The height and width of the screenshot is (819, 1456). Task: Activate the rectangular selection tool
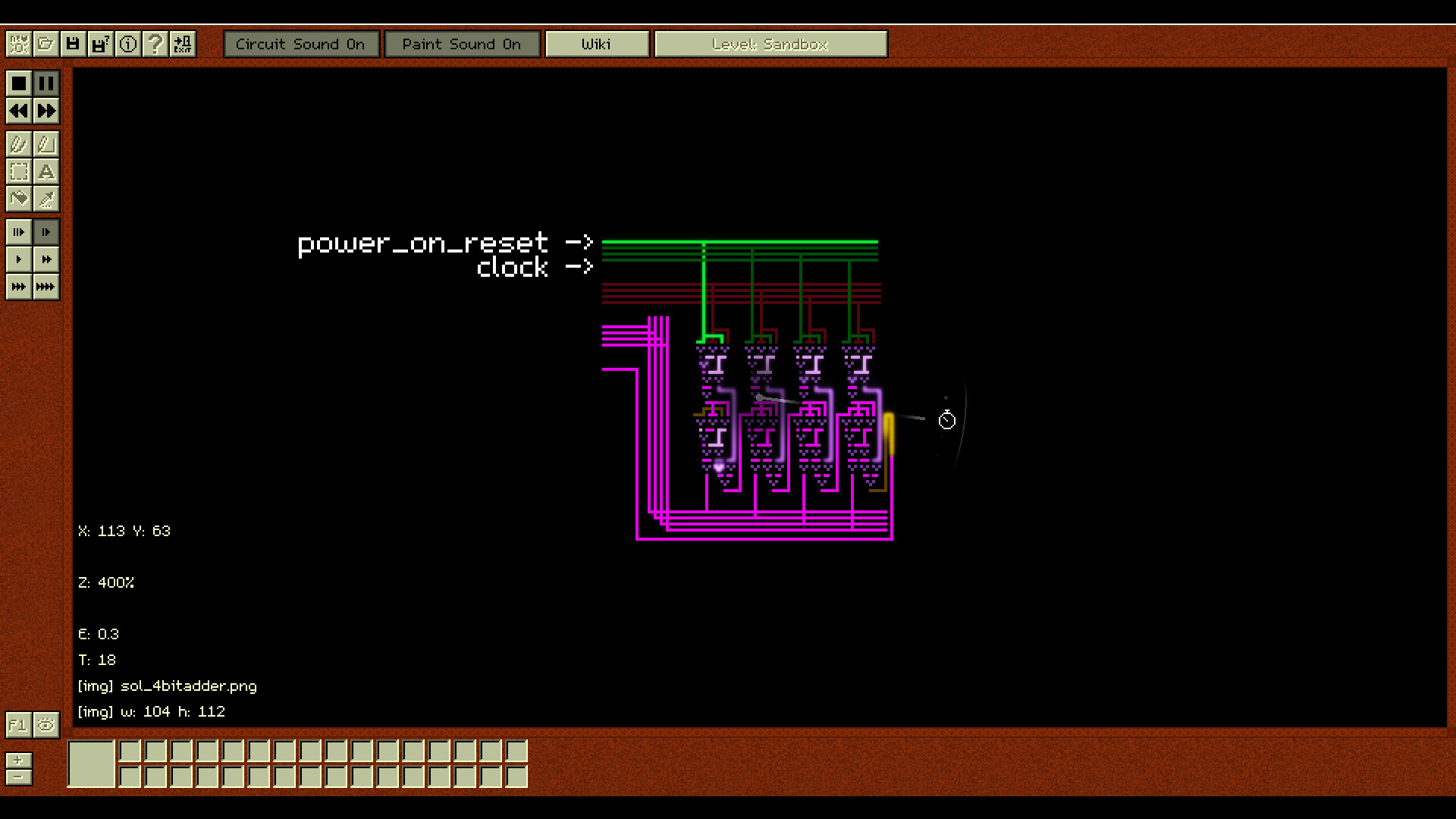[x=19, y=171]
